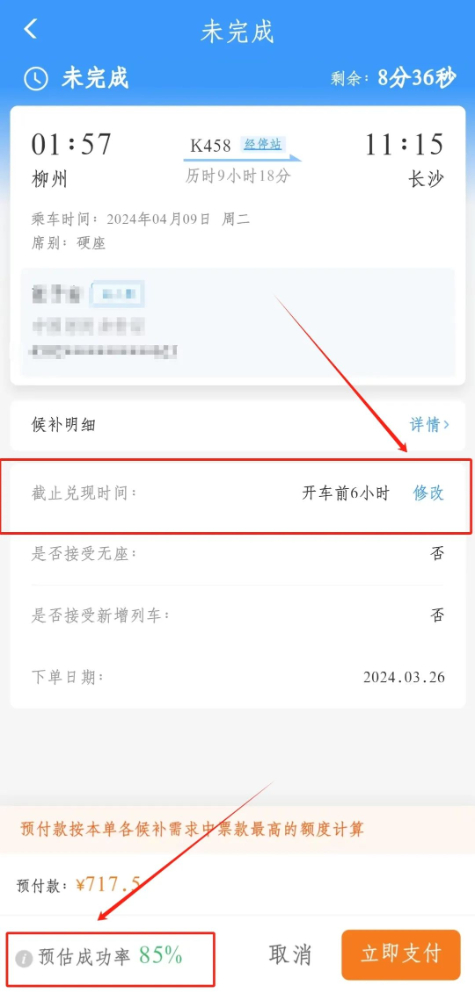Tap the 取消 cancel button

coord(290,955)
